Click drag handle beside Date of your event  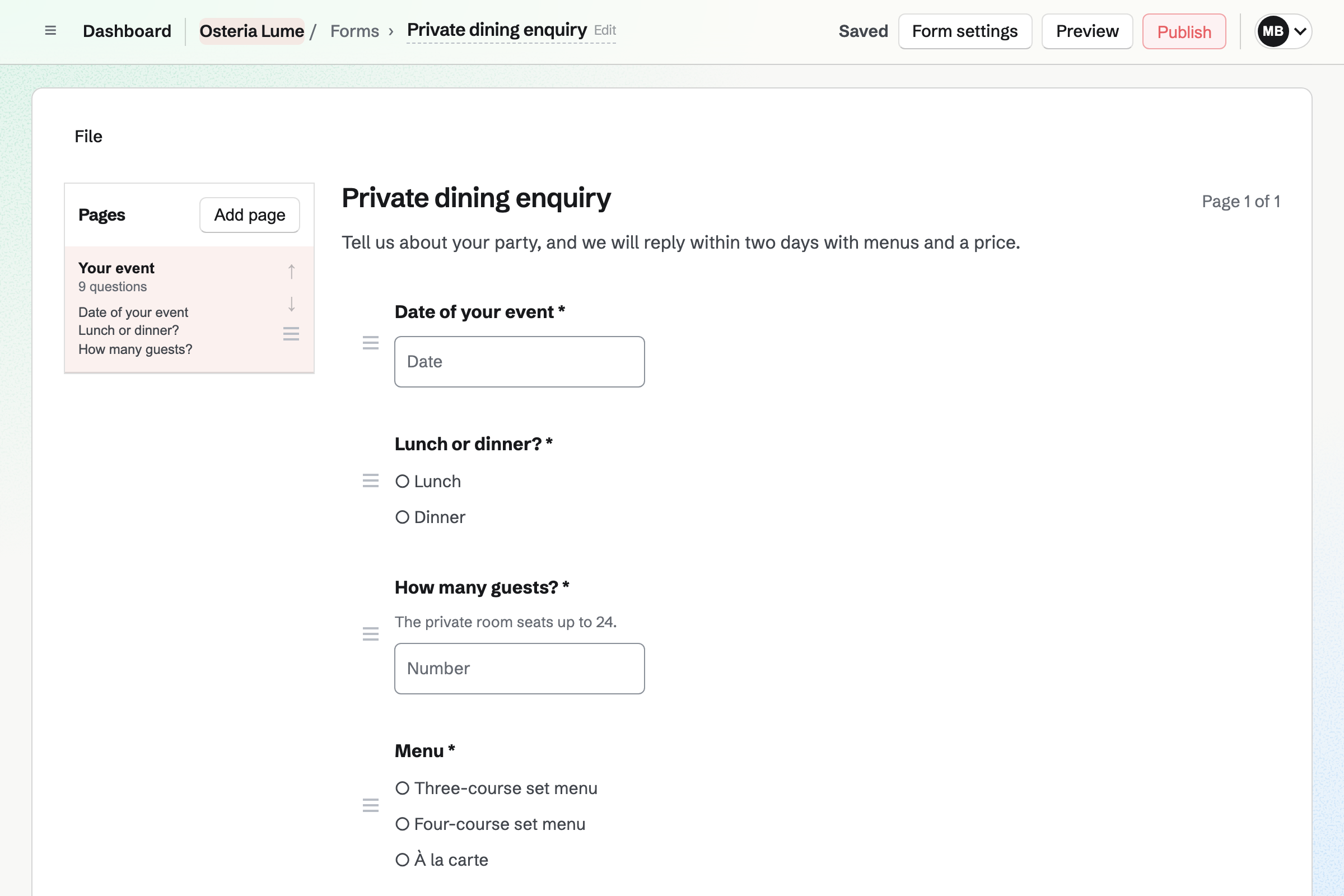(x=371, y=343)
